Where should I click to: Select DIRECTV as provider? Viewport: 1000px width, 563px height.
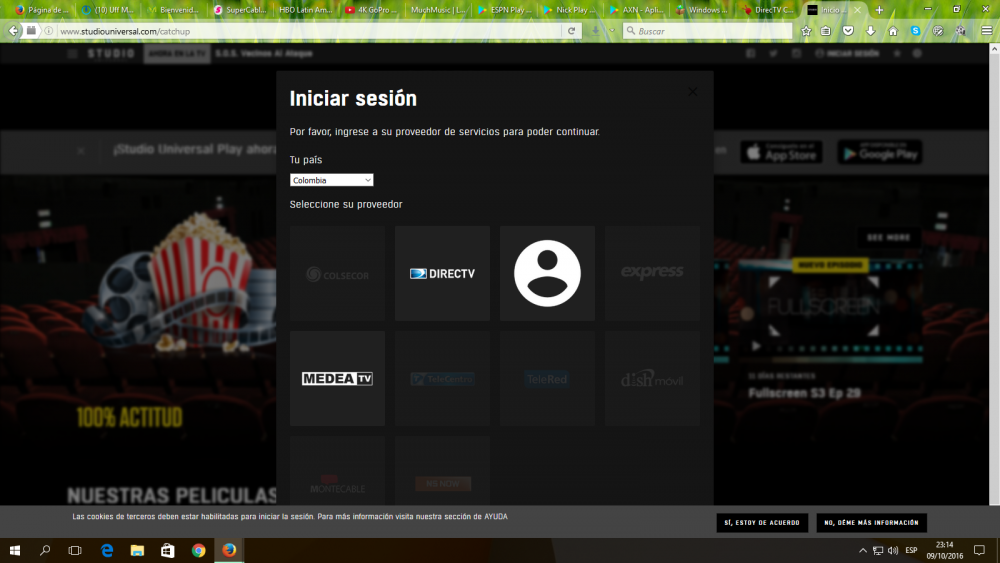442,273
